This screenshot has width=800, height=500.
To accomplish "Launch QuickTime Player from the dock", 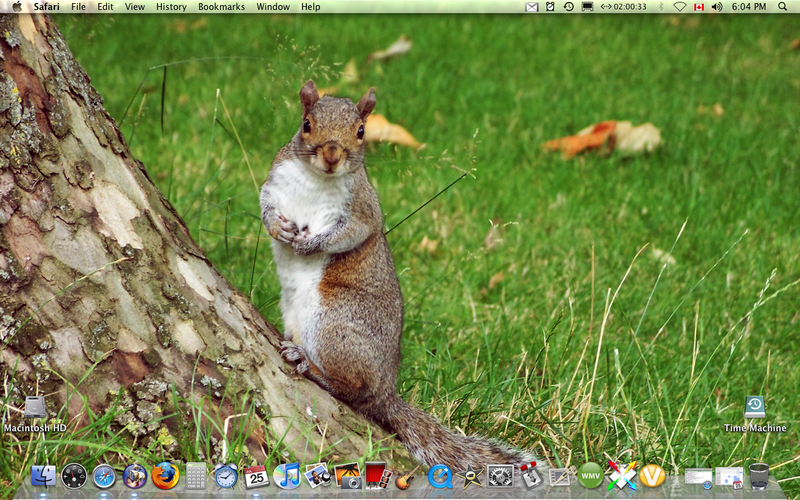I will tap(440, 477).
